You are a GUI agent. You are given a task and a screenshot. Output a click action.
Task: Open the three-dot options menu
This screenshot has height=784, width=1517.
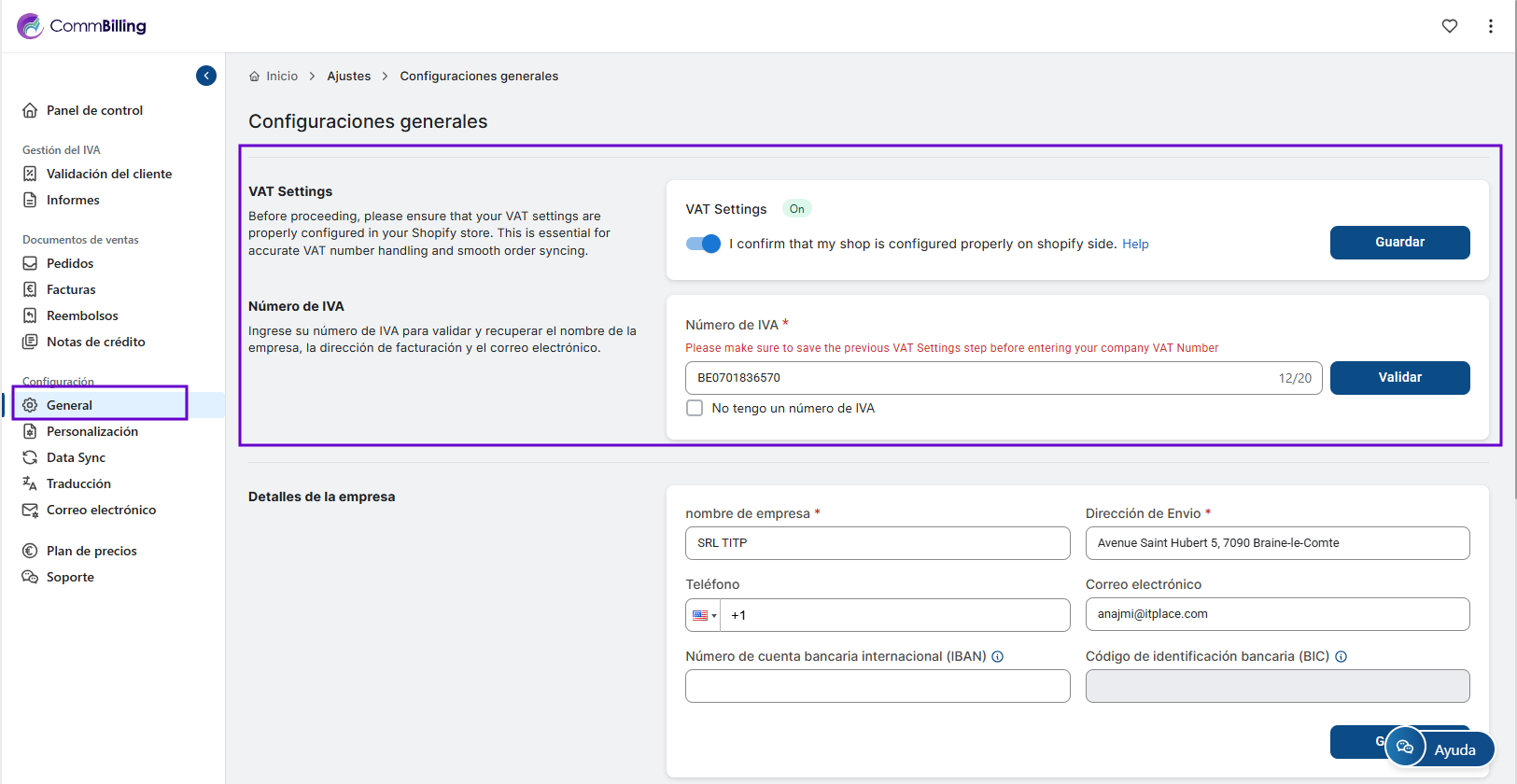[1490, 26]
